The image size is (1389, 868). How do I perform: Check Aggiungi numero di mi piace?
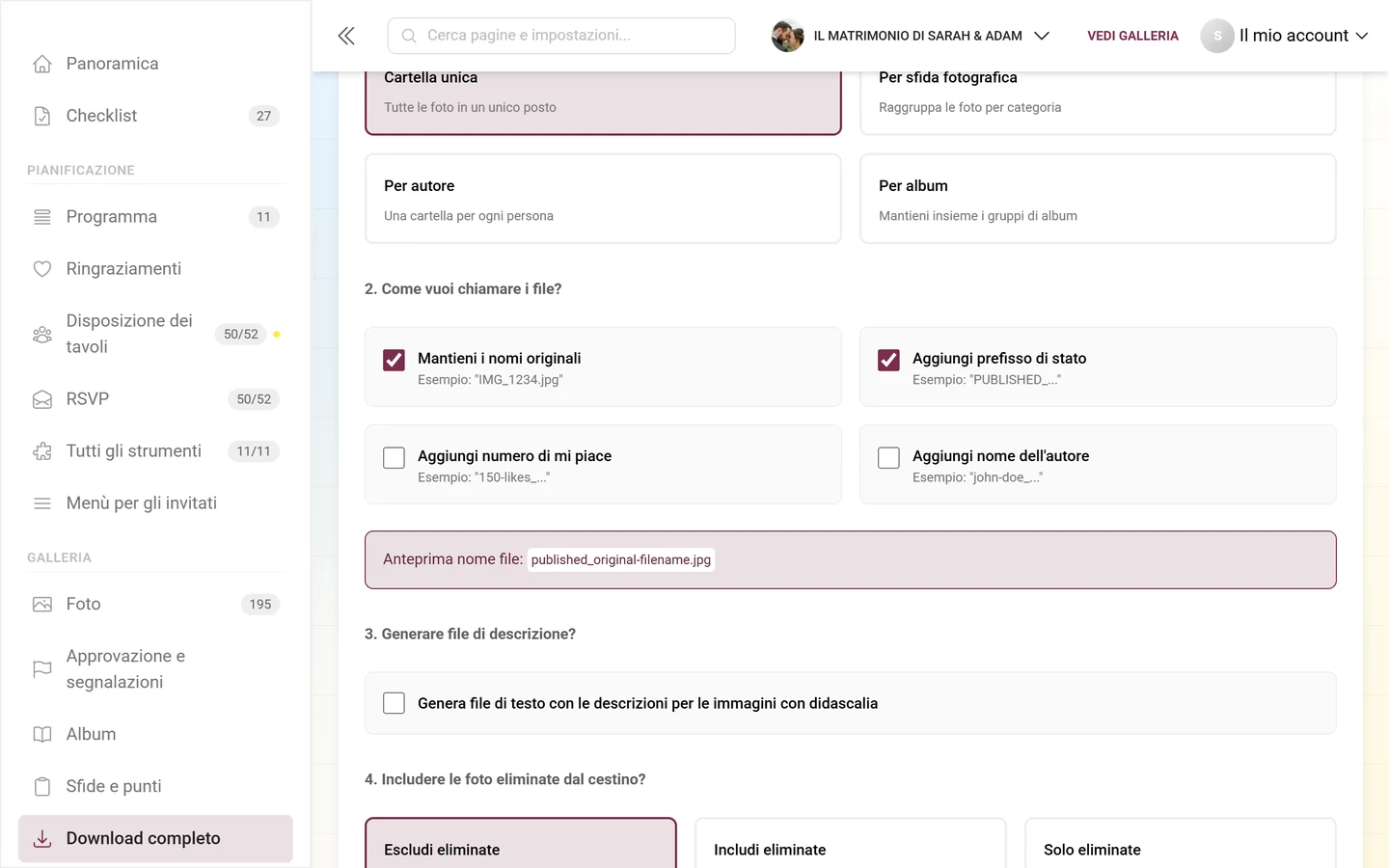394,457
